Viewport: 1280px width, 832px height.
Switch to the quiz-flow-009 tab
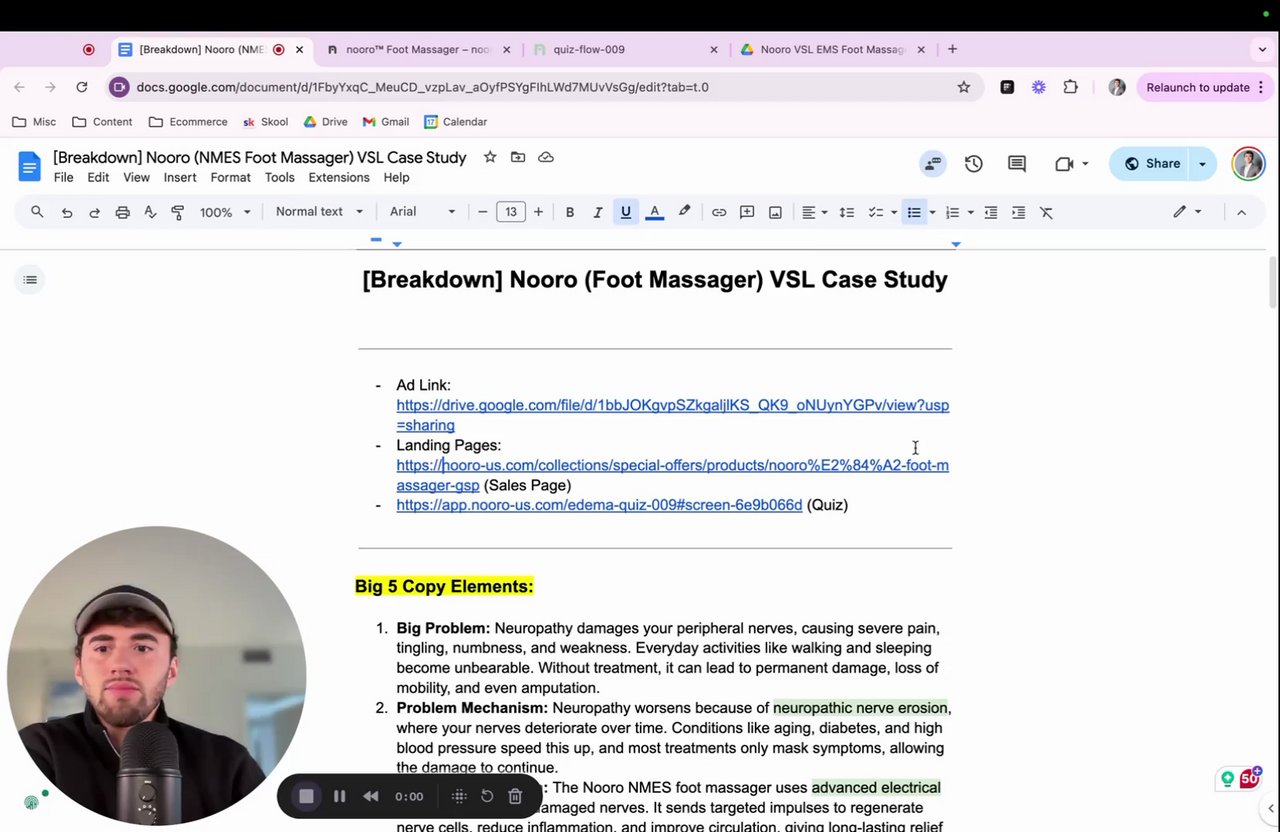point(624,49)
